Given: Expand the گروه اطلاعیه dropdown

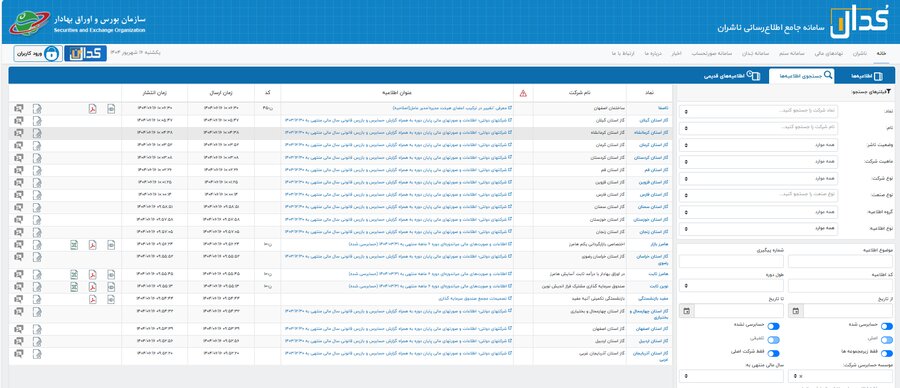Looking at the screenshot, I should (758, 212).
